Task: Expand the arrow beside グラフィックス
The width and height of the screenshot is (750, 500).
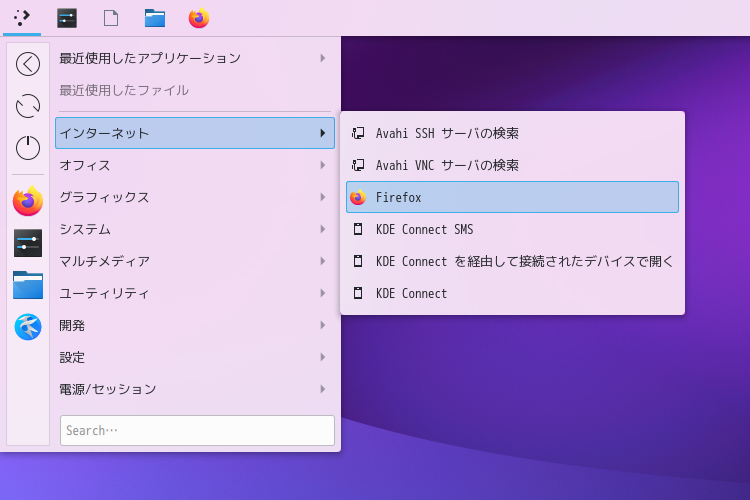Action: 323,197
